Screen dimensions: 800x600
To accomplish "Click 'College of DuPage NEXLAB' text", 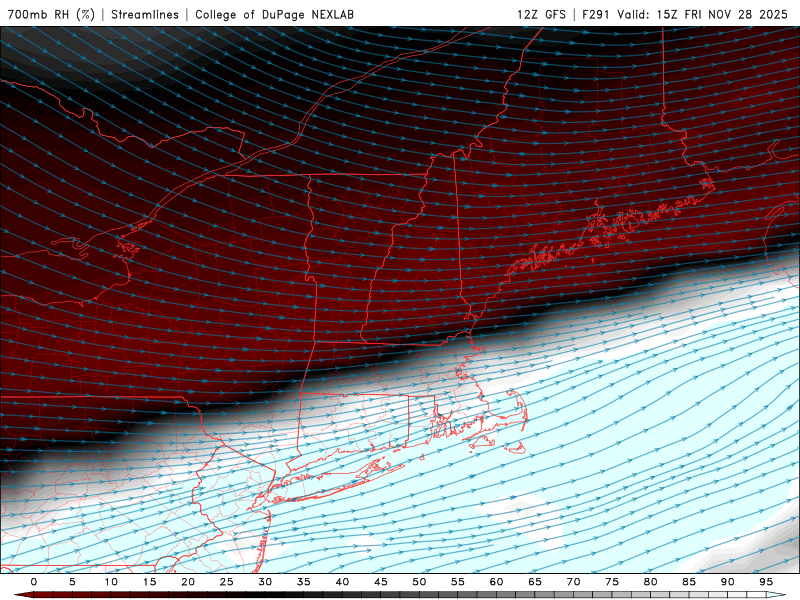I will [x=274, y=14].
